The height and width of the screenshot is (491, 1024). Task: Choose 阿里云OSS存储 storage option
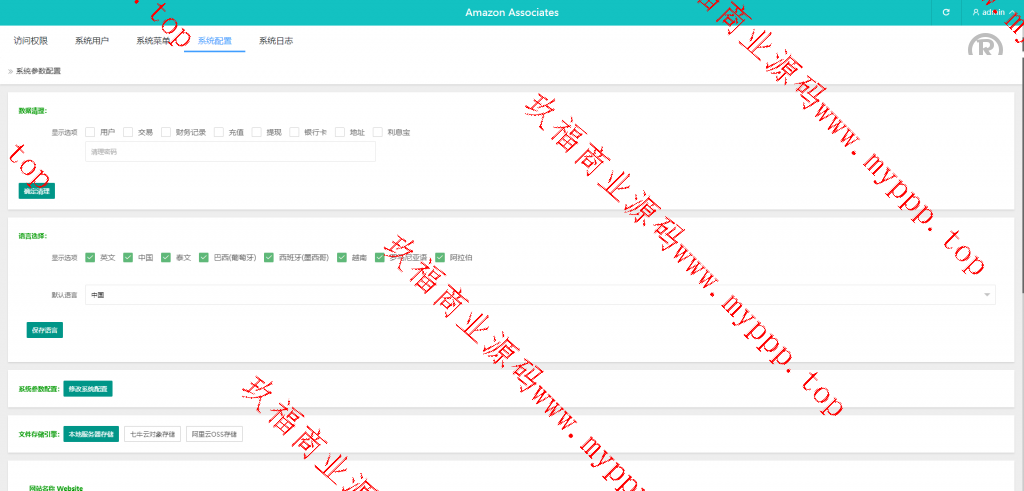[x=214, y=435]
